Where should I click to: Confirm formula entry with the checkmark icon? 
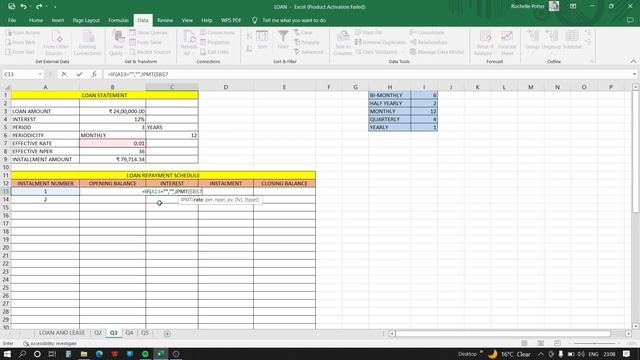coord(79,74)
